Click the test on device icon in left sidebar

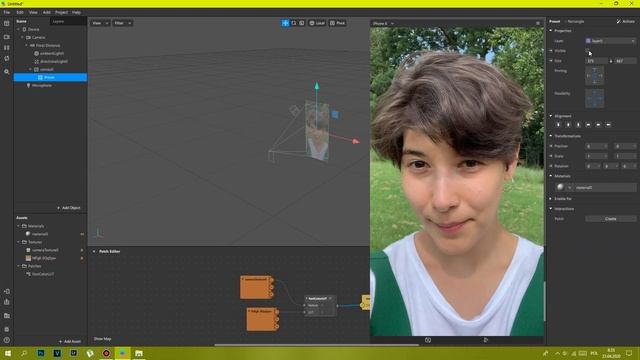[7, 291]
